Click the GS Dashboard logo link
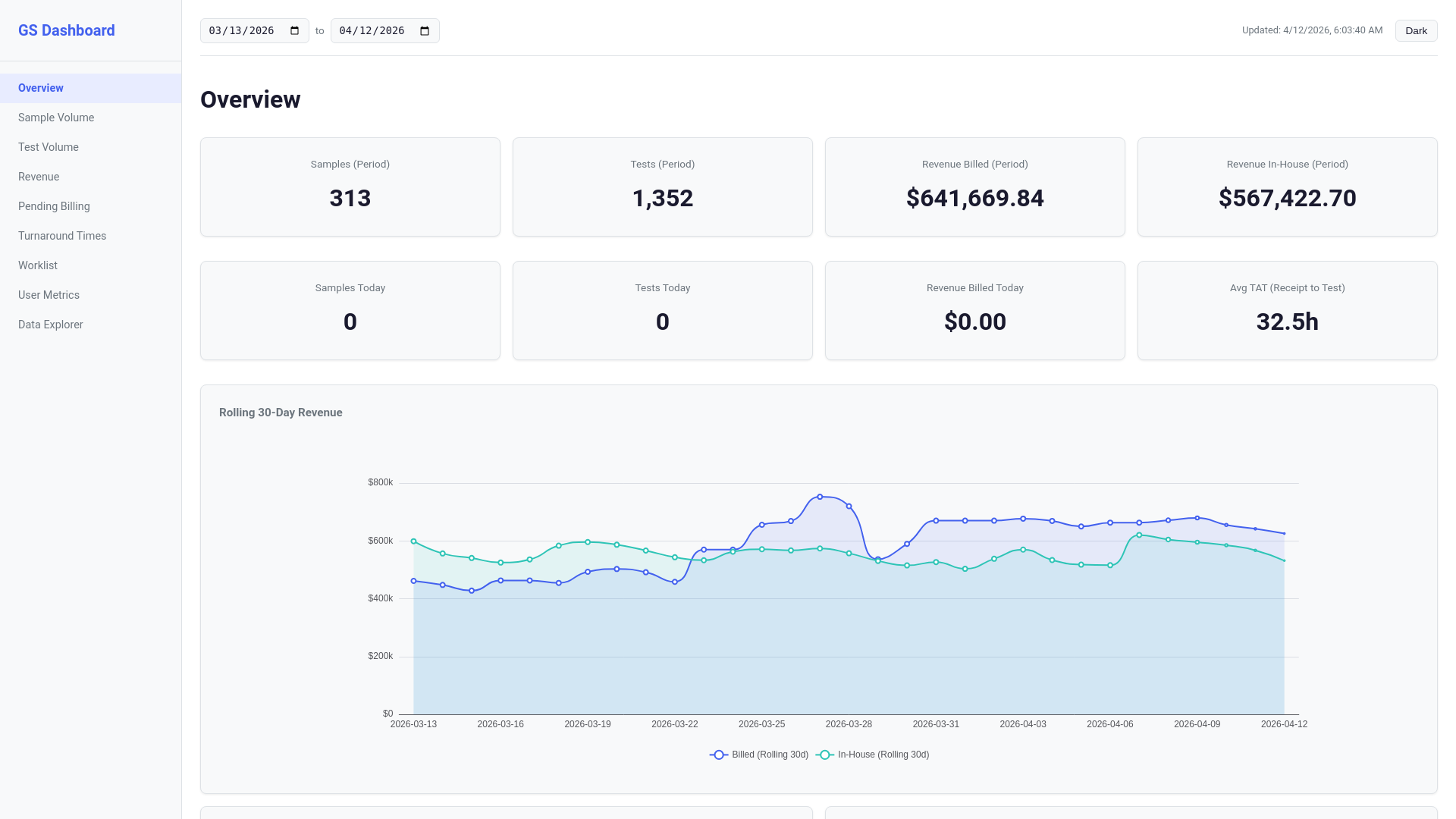 (67, 30)
